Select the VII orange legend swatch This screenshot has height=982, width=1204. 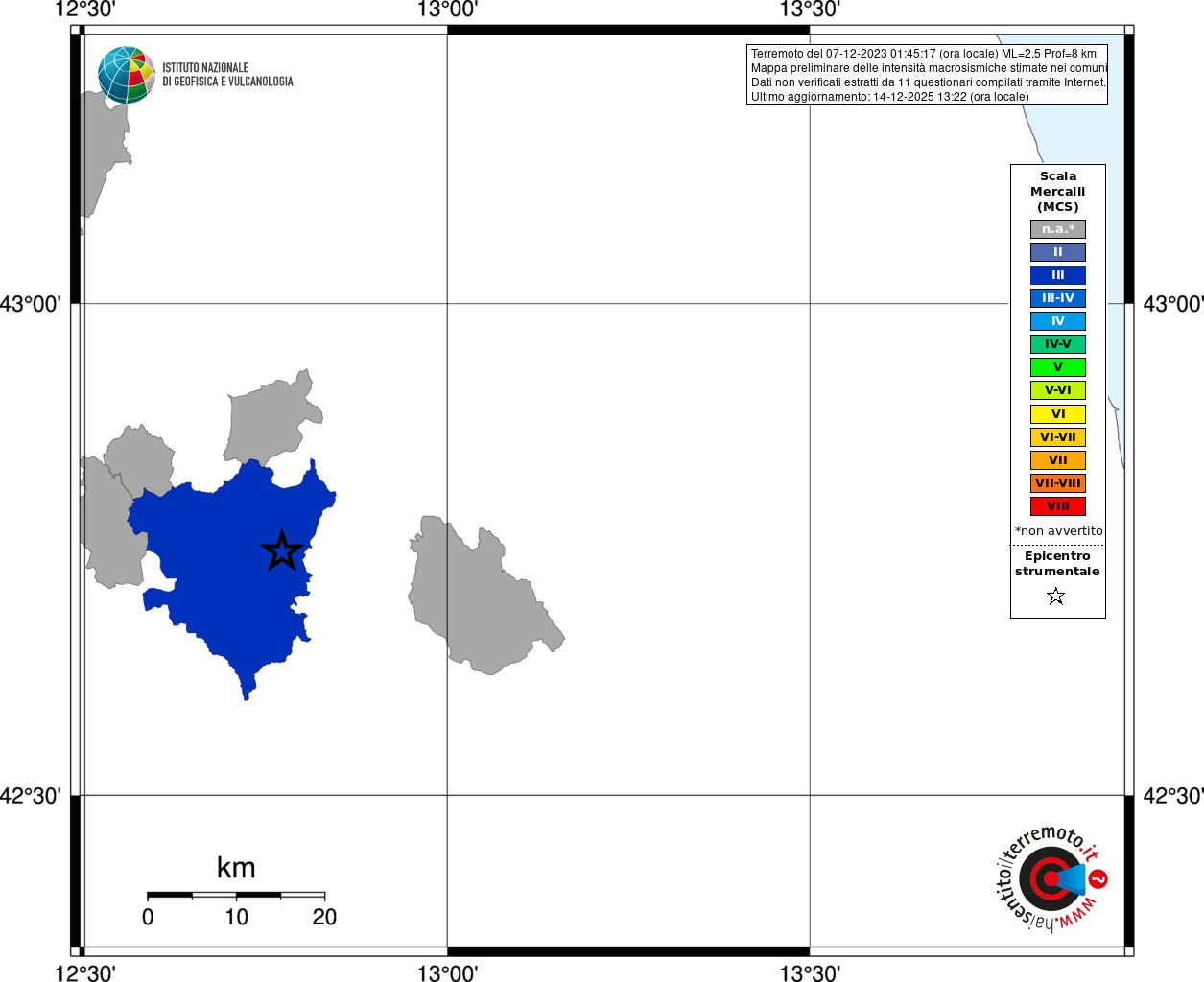click(x=1058, y=460)
